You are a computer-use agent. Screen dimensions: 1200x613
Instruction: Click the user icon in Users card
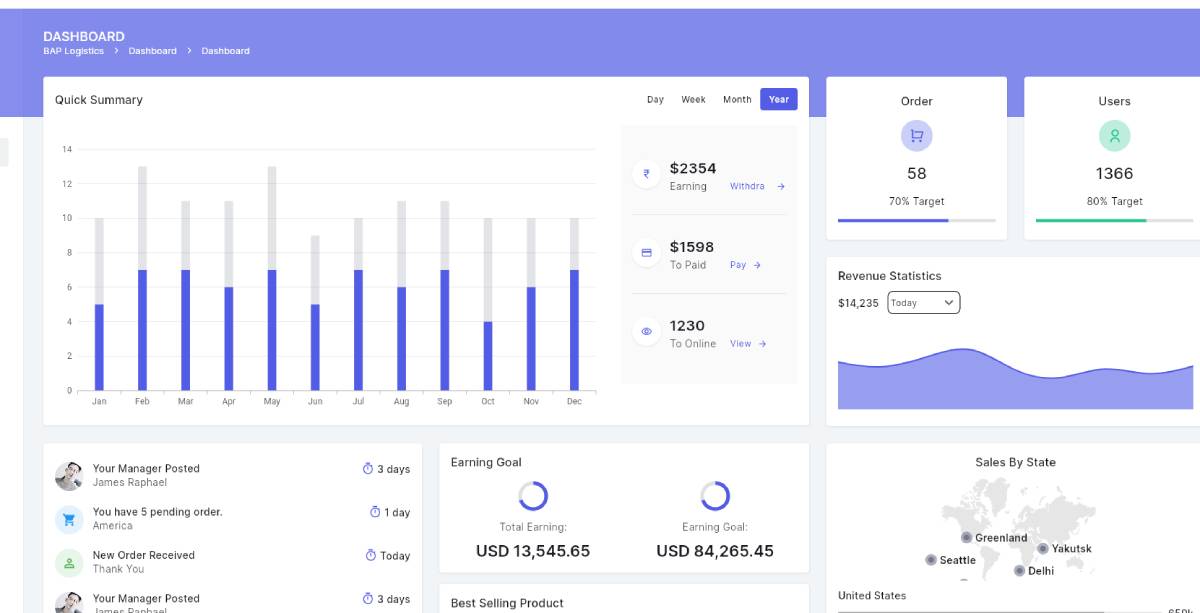tap(1114, 135)
